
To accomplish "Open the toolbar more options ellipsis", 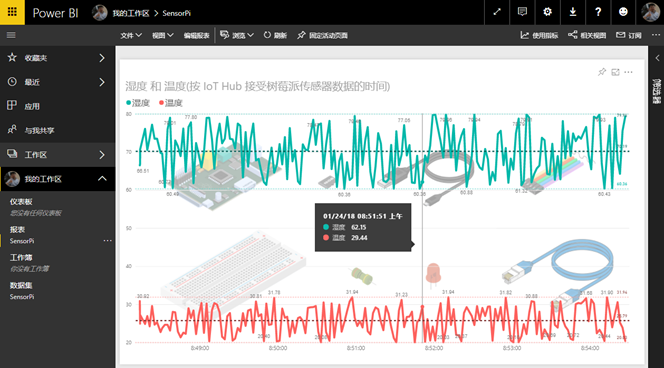I will tap(656, 35).
